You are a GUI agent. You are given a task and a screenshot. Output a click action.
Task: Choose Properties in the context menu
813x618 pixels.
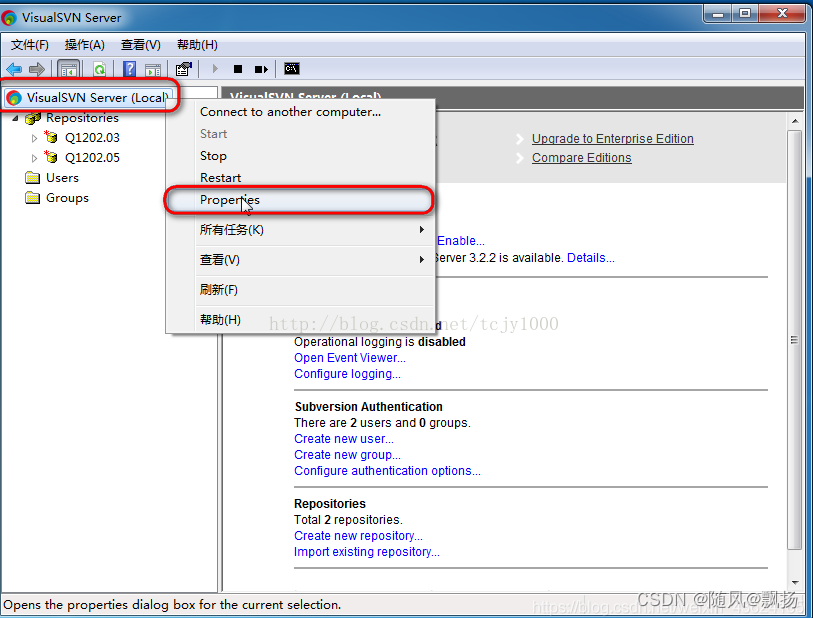(300, 200)
